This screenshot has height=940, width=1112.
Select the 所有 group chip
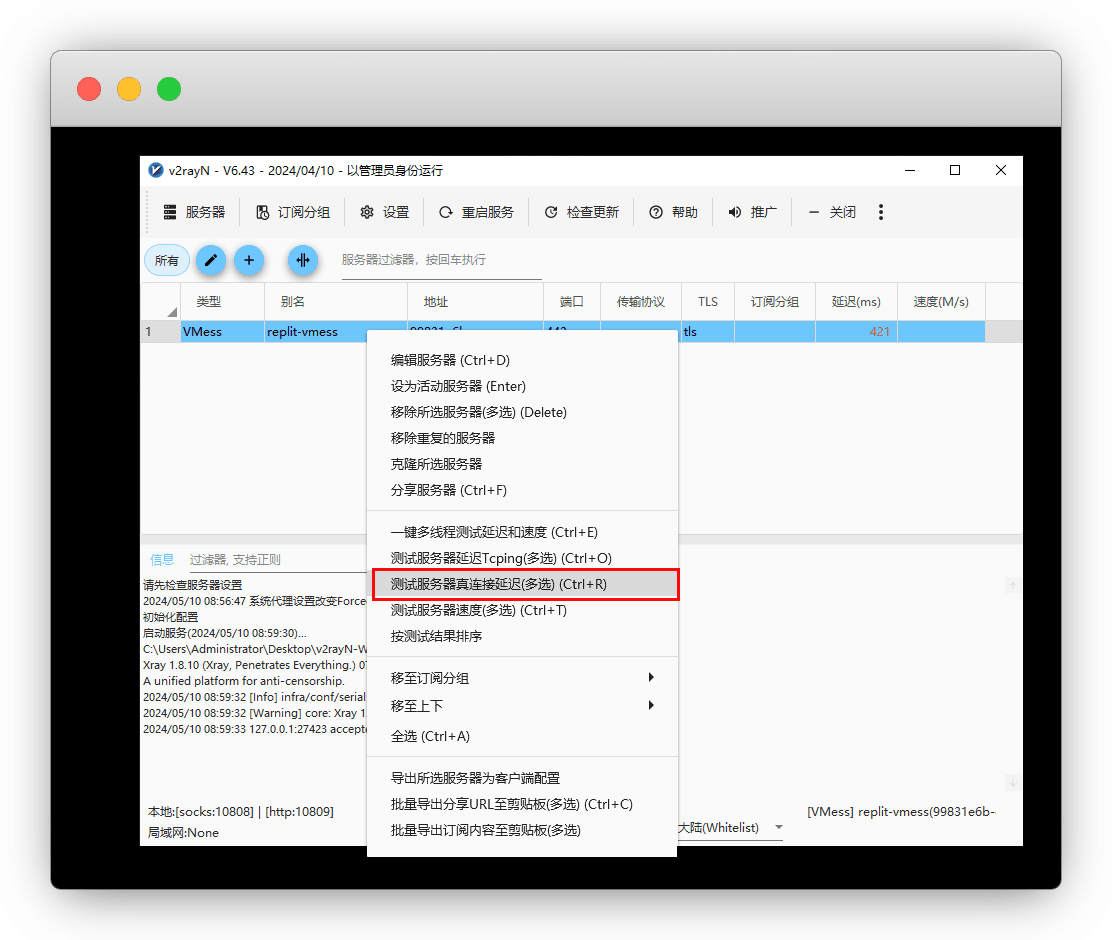pos(167,260)
